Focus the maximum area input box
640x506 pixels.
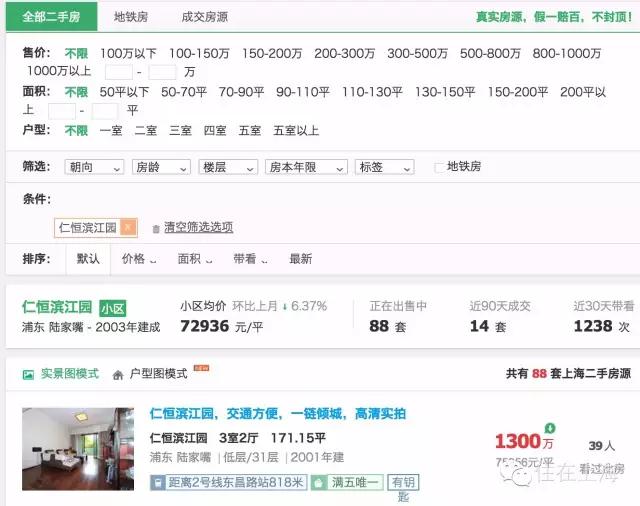click(x=105, y=111)
